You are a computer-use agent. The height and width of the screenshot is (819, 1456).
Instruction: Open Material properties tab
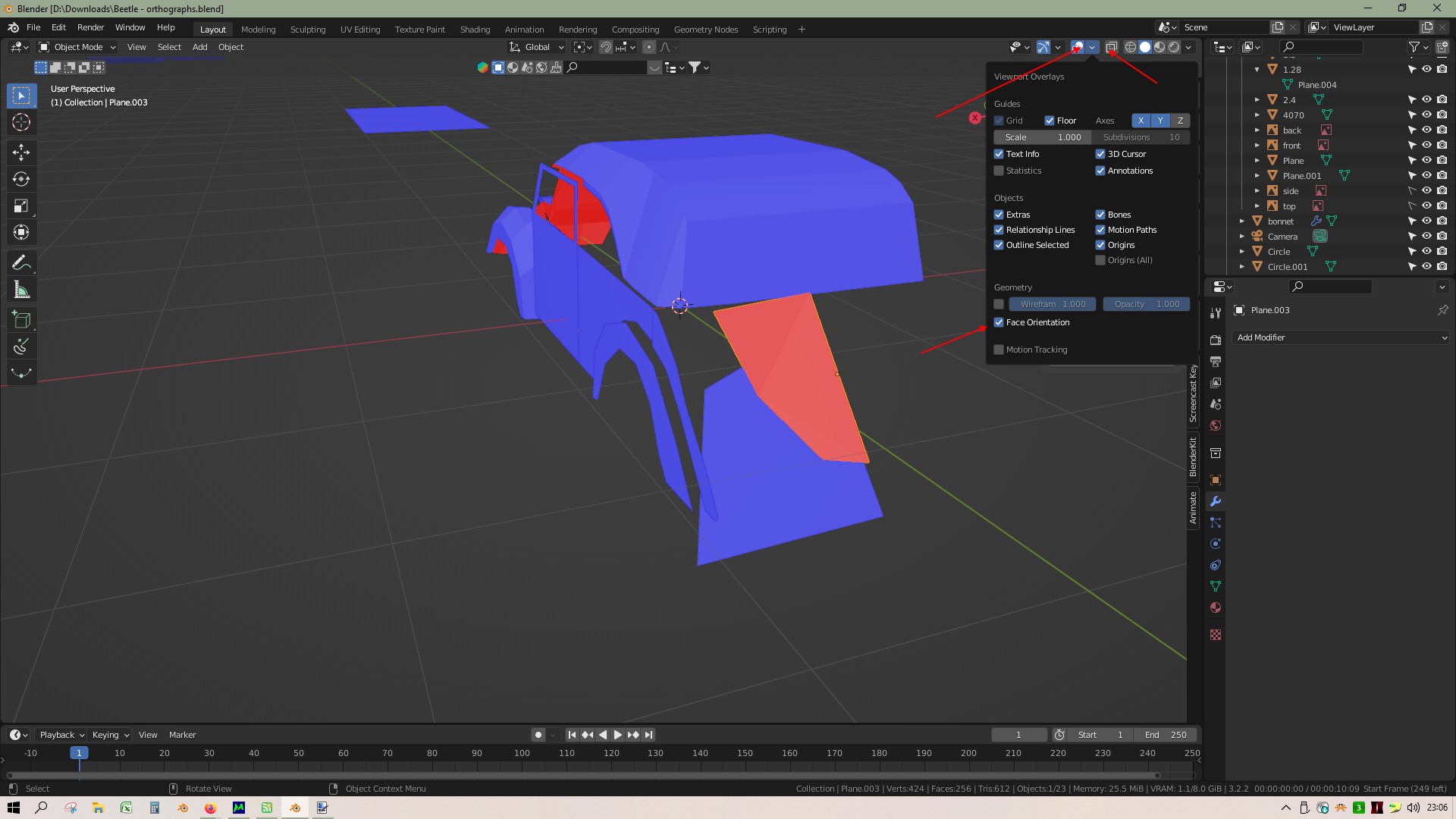tap(1216, 607)
